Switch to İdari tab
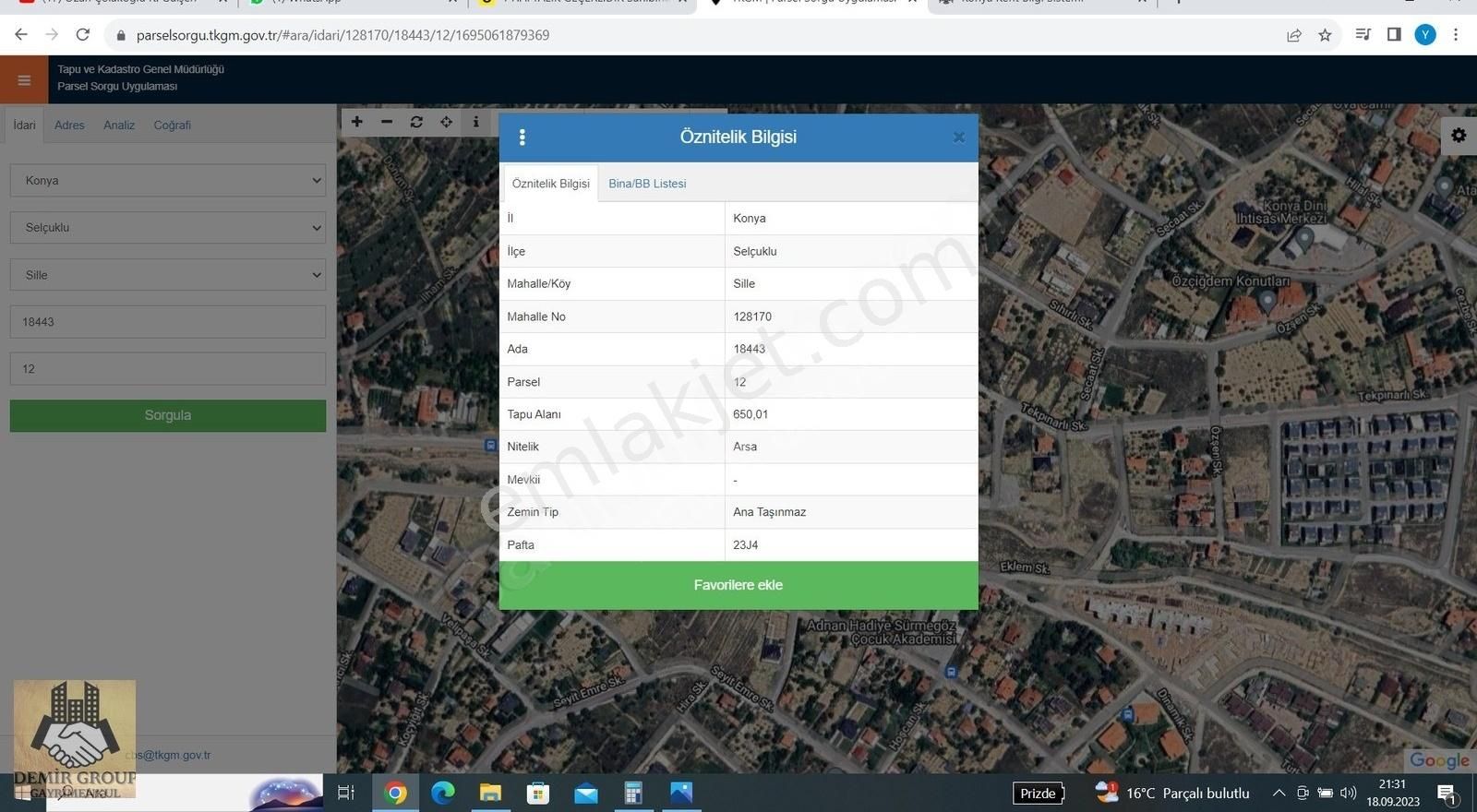The image size is (1477, 812). coord(24,125)
